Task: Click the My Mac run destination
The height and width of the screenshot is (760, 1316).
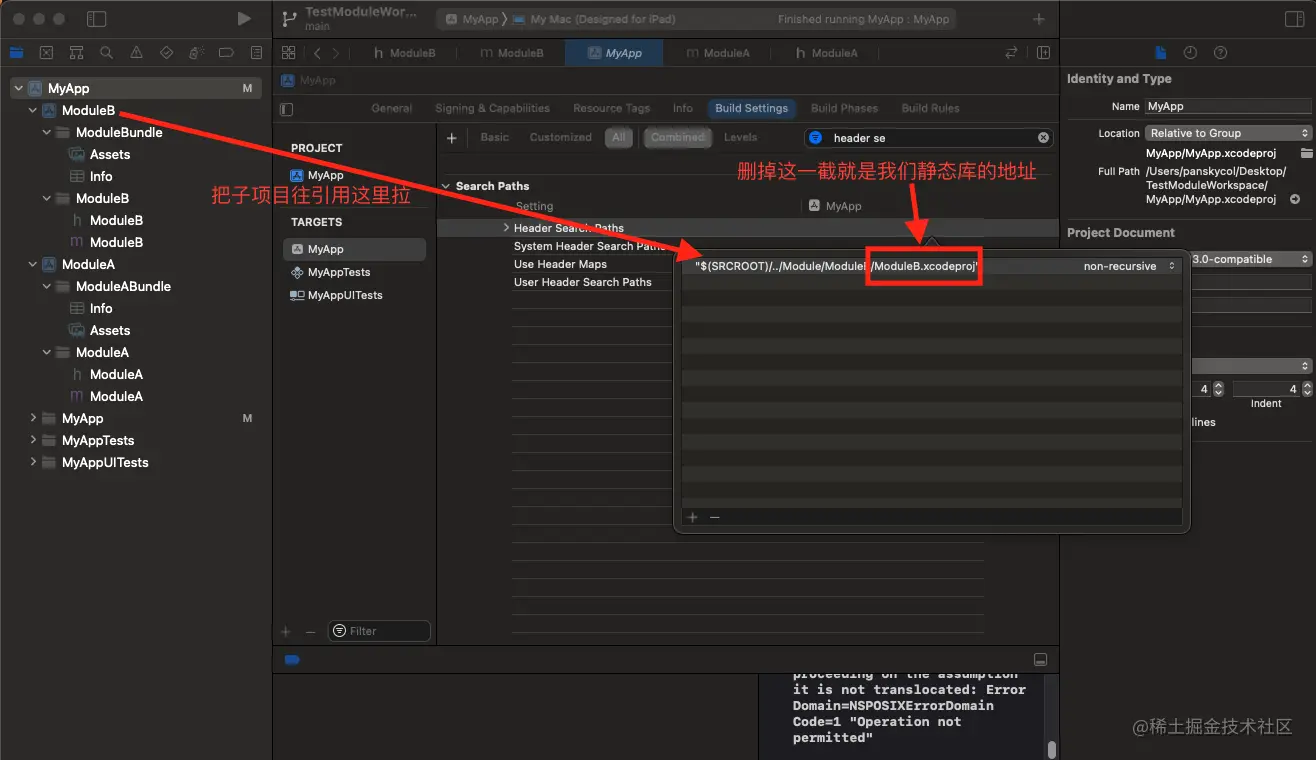Action: point(594,19)
